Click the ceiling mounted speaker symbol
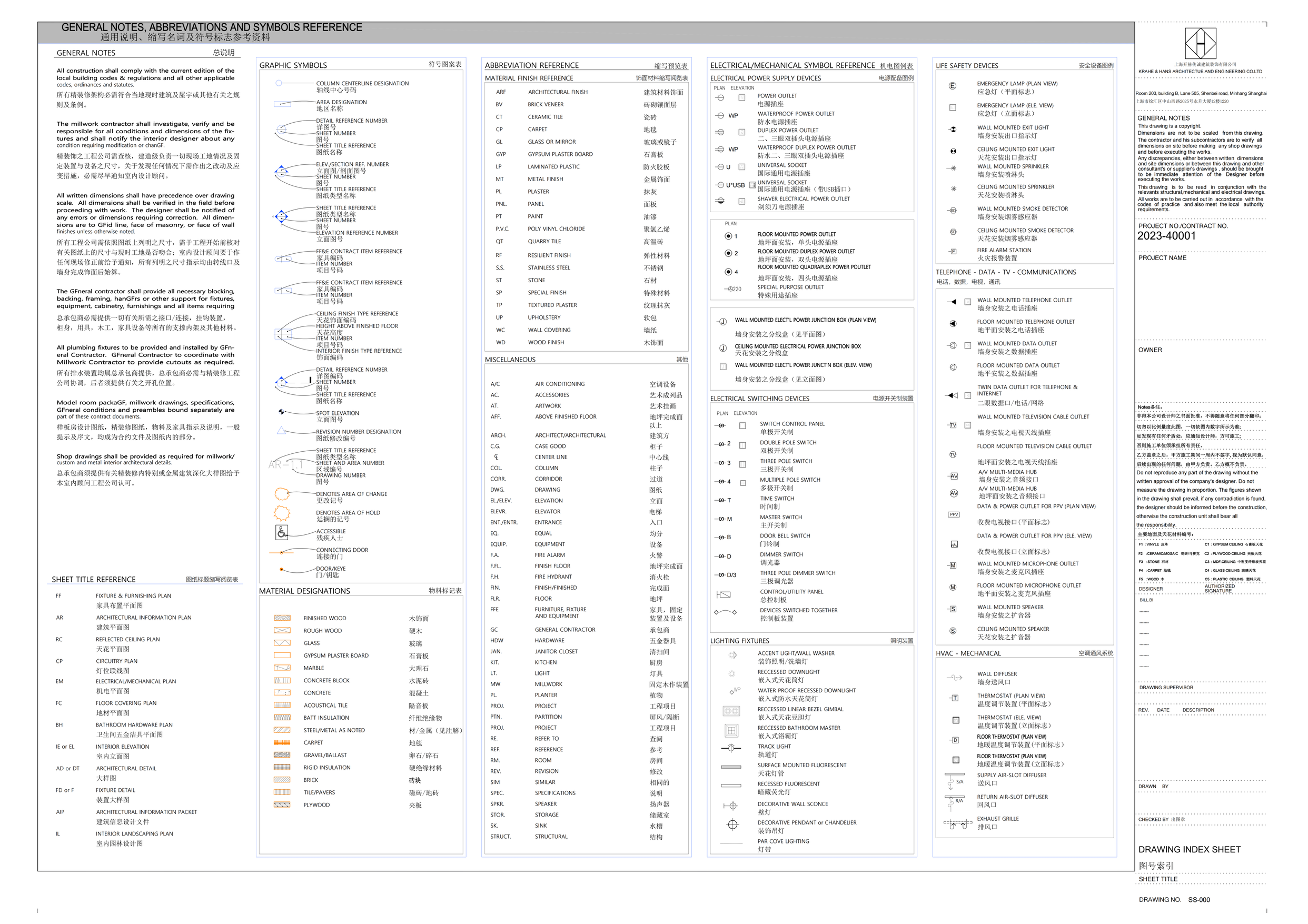Viewport: 1308px width, 924px height. point(953,631)
